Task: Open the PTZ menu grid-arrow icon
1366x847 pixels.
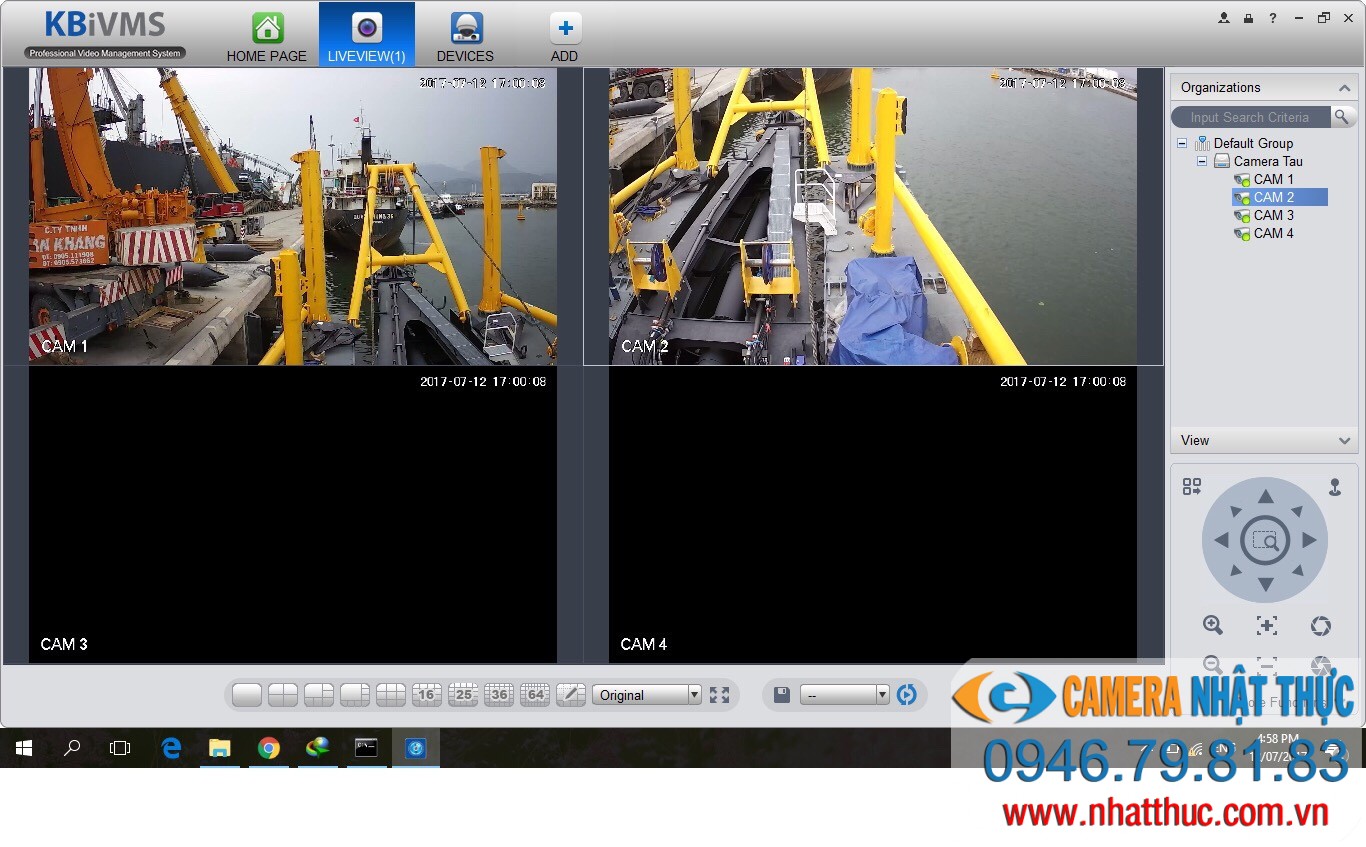Action: click(x=1192, y=487)
